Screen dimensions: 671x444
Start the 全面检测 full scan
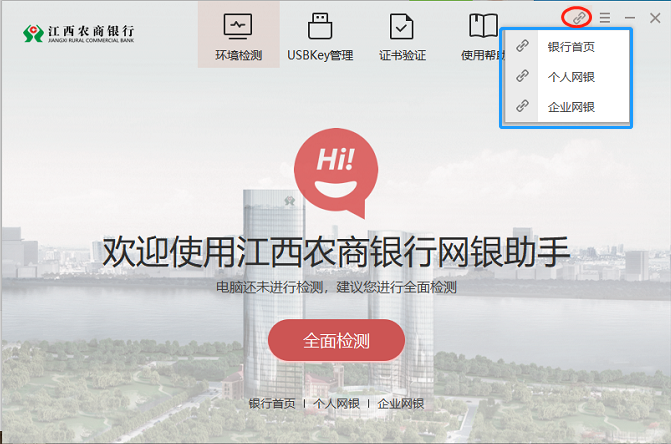coord(336,340)
